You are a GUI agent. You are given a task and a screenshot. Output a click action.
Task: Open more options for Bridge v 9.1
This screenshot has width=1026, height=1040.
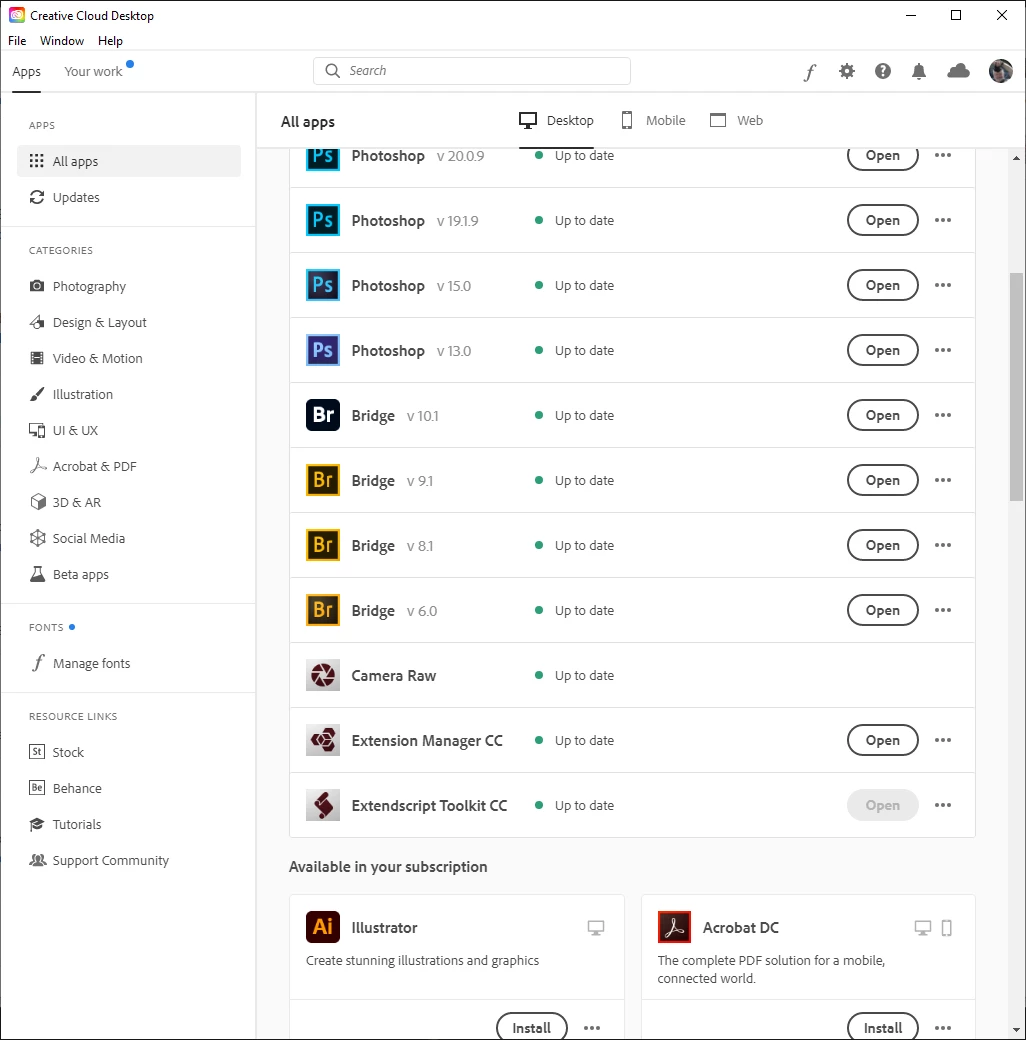[942, 480]
